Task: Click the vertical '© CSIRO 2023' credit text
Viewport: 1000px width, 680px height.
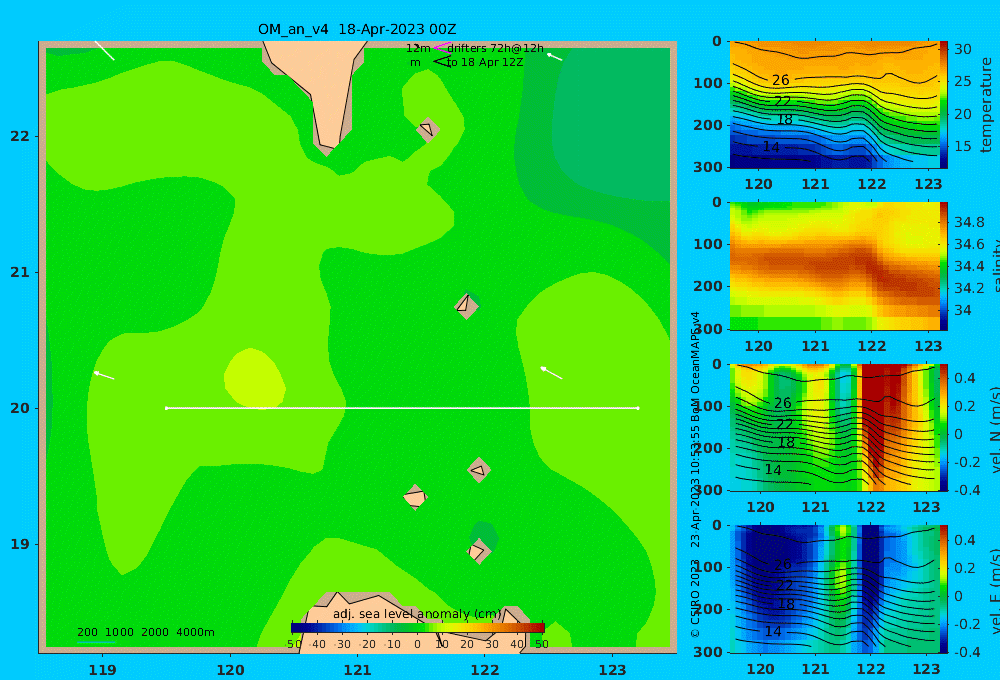Action: coord(695,598)
